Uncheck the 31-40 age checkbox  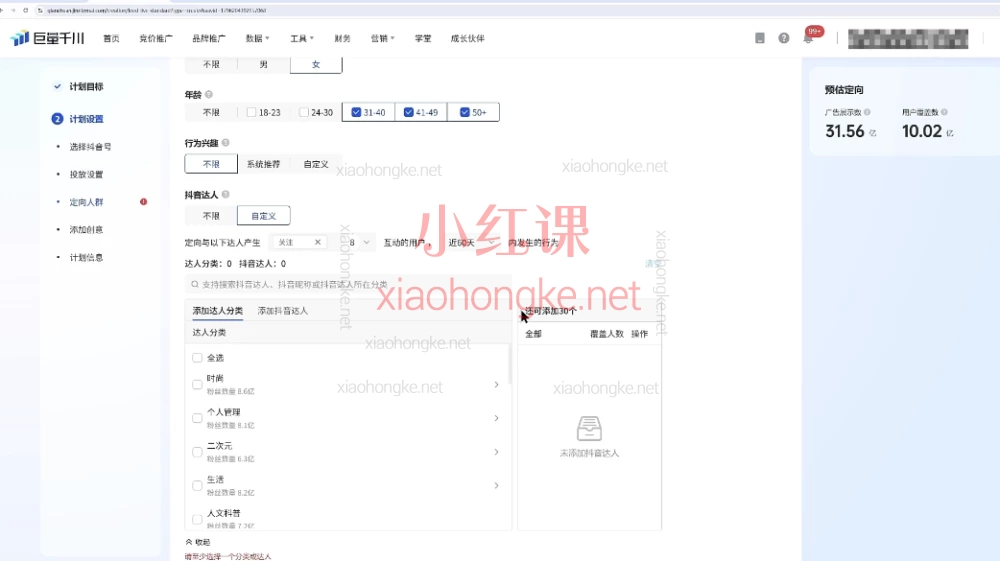356,112
